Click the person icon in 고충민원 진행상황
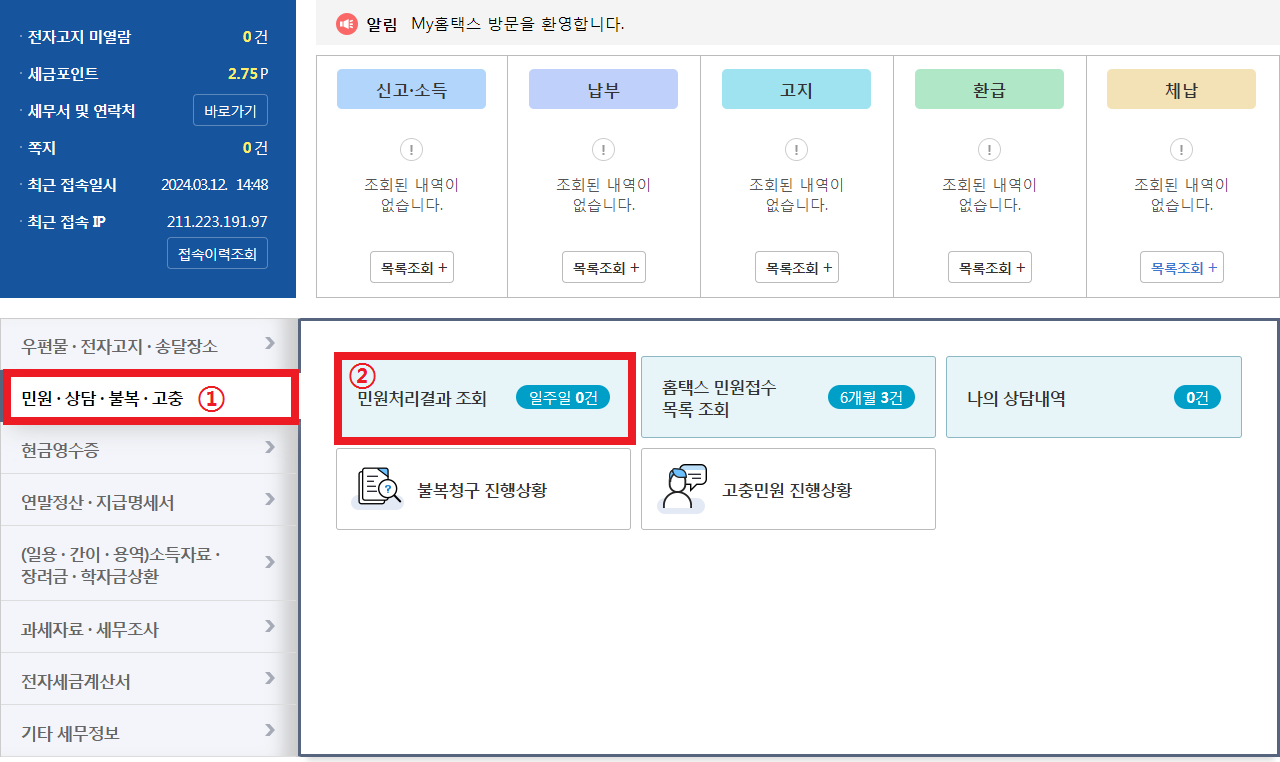 (x=682, y=488)
